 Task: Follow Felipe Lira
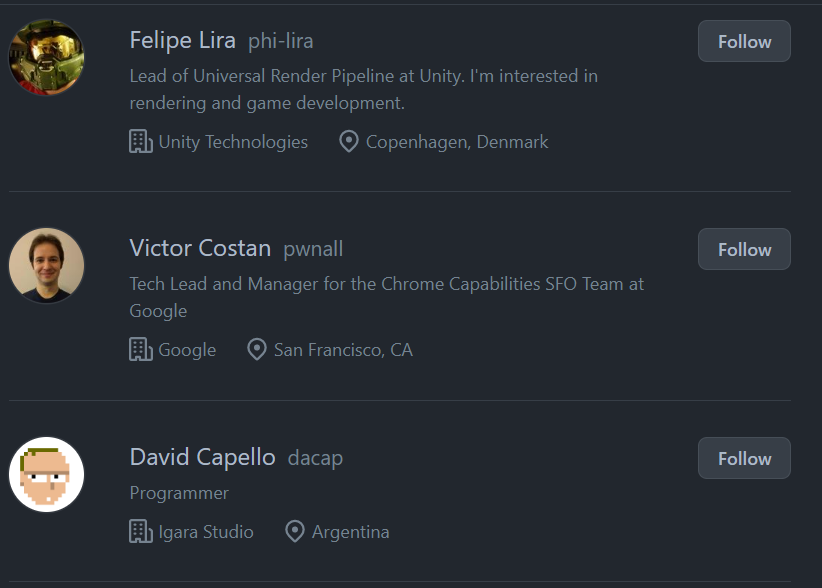(x=744, y=42)
